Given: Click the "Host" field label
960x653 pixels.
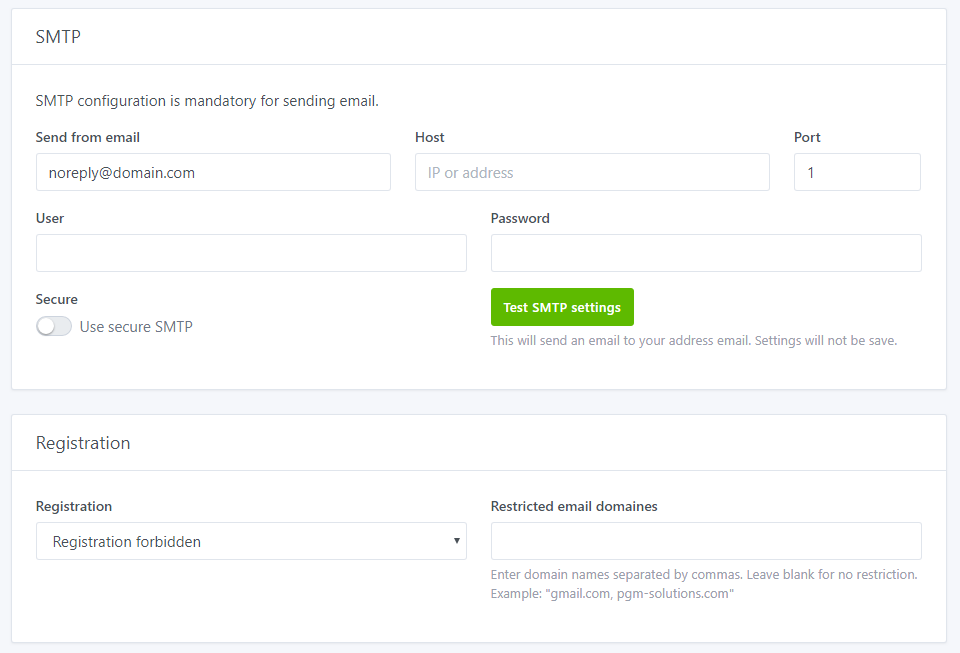Looking at the screenshot, I should click(x=430, y=137).
